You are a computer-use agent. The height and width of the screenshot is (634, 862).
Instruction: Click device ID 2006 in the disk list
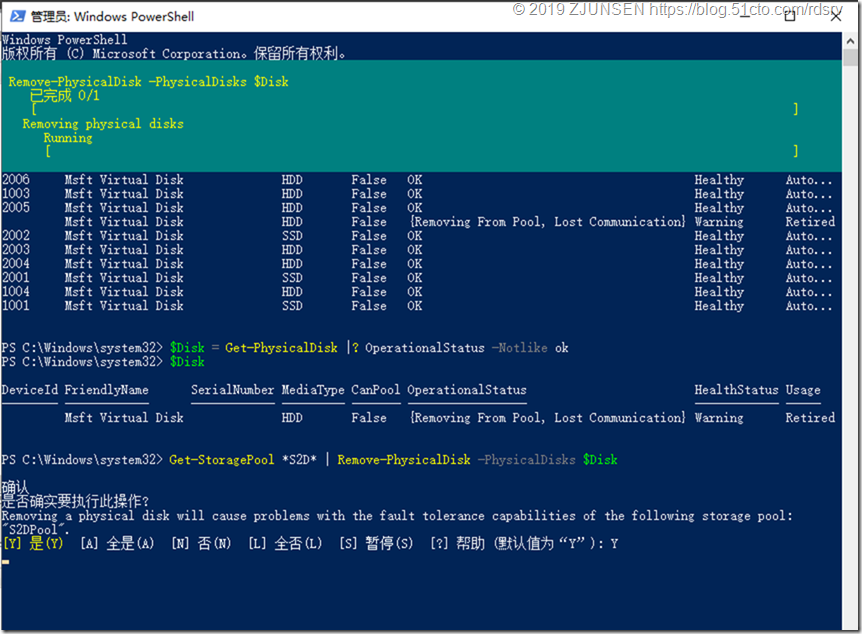15,180
